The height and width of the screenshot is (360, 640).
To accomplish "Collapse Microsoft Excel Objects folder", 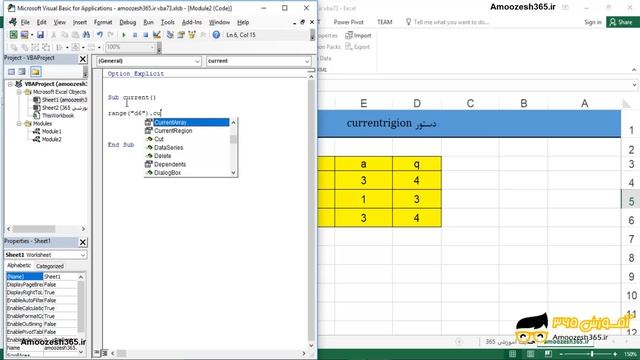I will pyautogui.click(x=19, y=92).
